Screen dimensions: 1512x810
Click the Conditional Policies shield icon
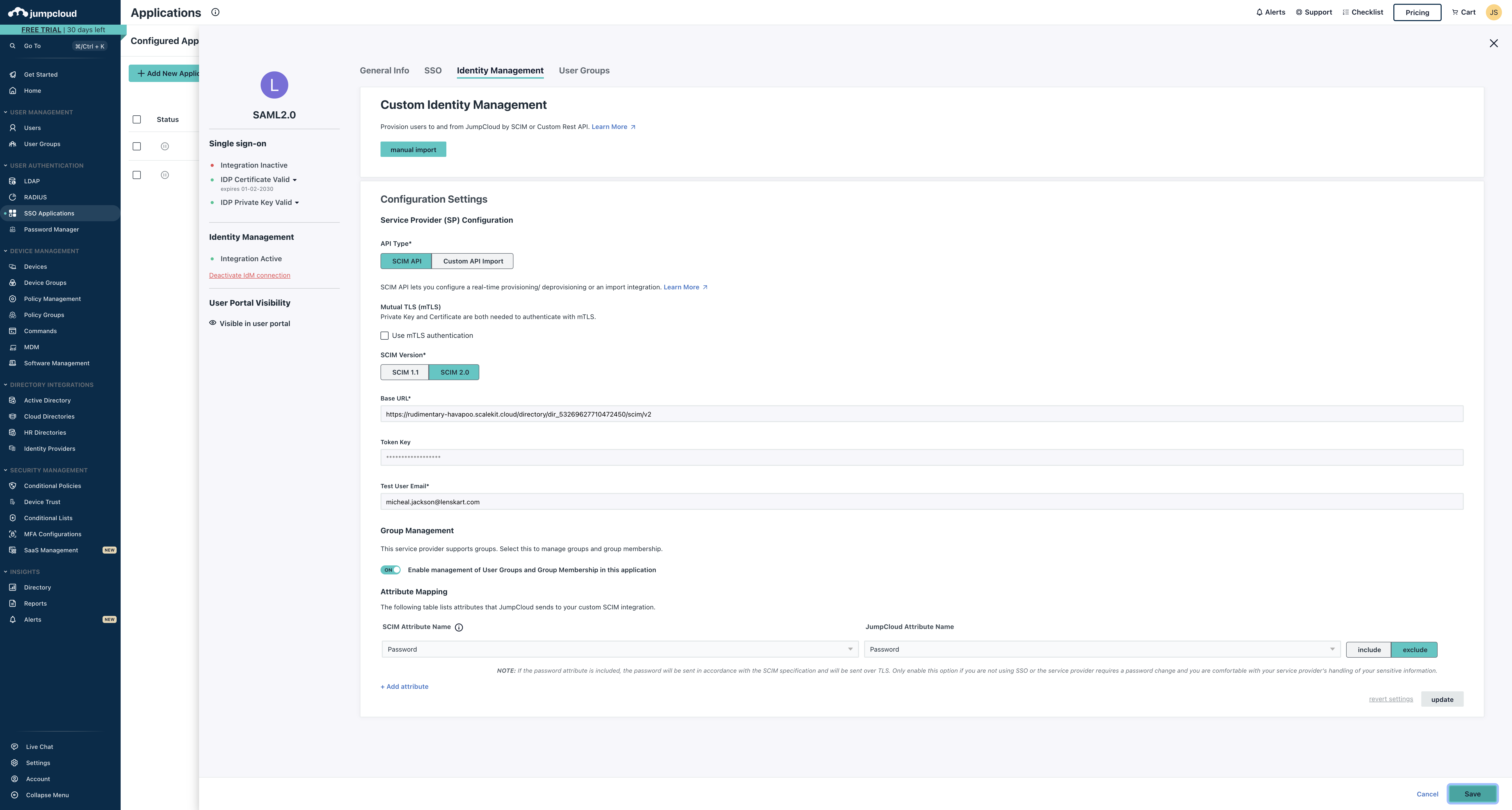[x=12, y=485]
